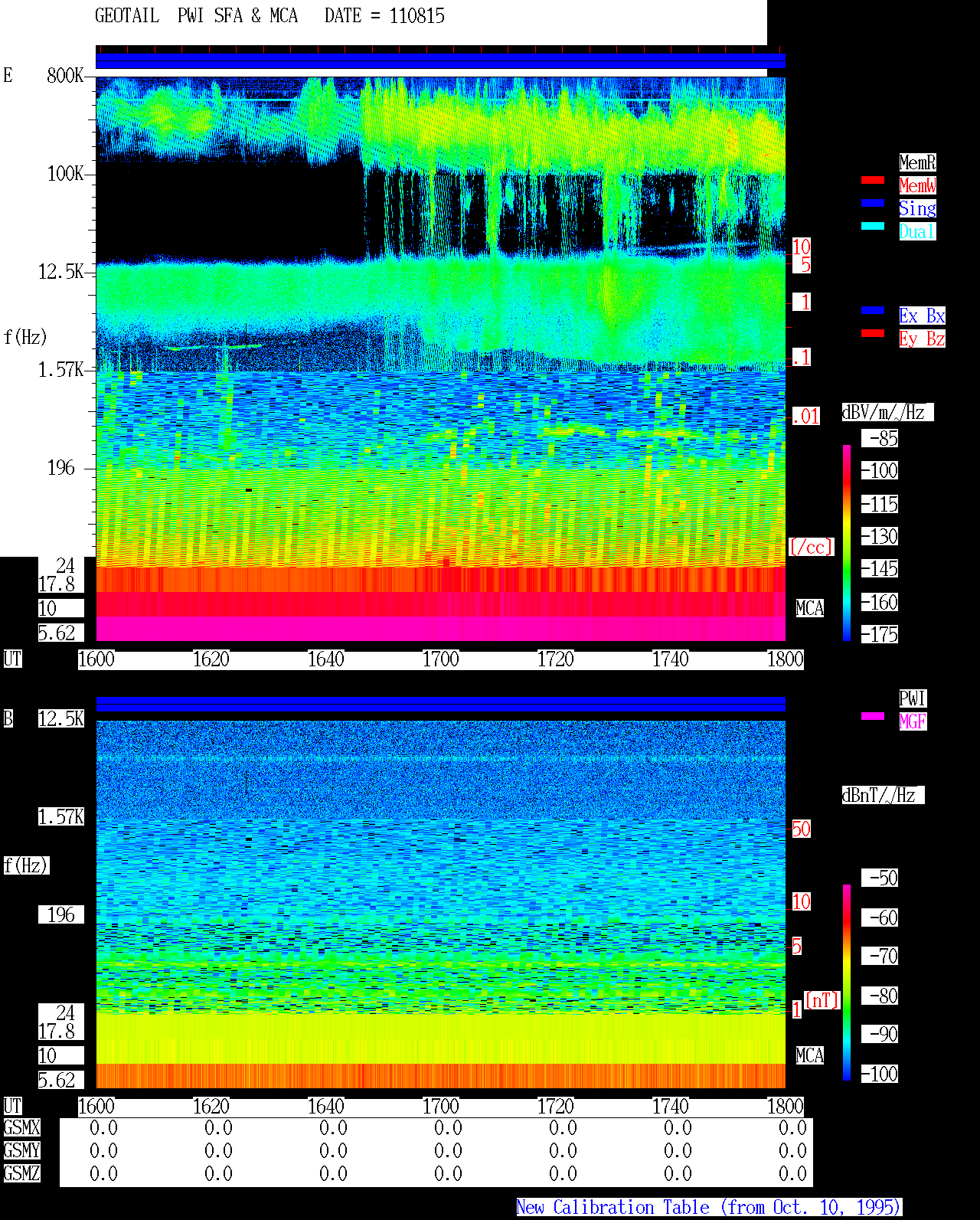Click the blue status bar above E panel
The height and width of the screenshot is (1220, 980).
coord(440,61)
